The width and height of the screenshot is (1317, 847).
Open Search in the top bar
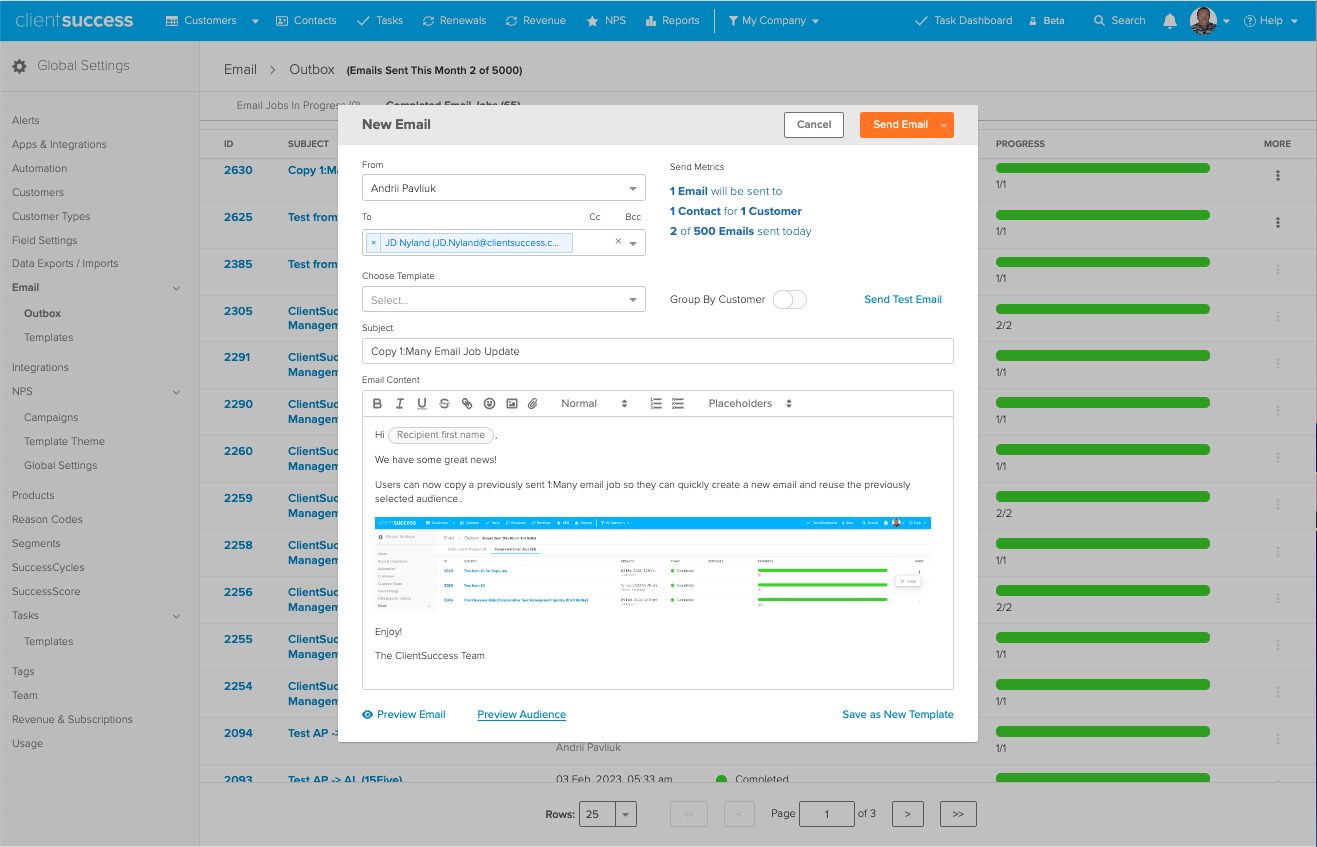click(x=1119, y=20)
